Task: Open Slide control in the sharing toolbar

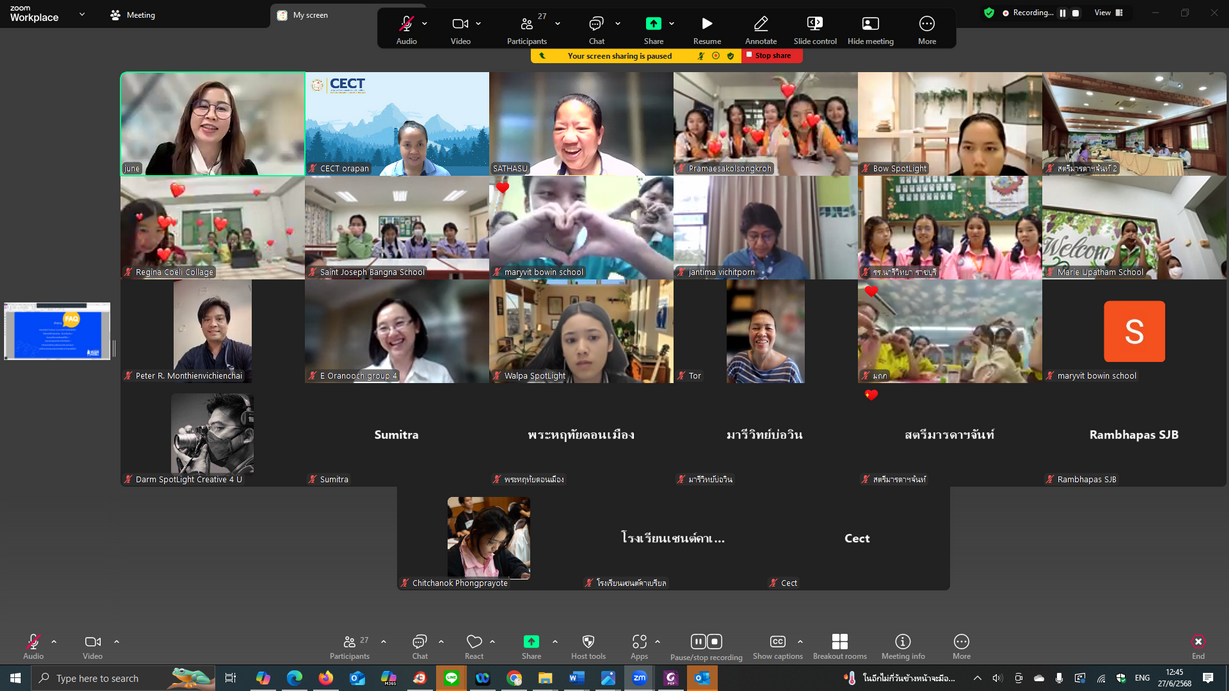Action: (814, 24)
